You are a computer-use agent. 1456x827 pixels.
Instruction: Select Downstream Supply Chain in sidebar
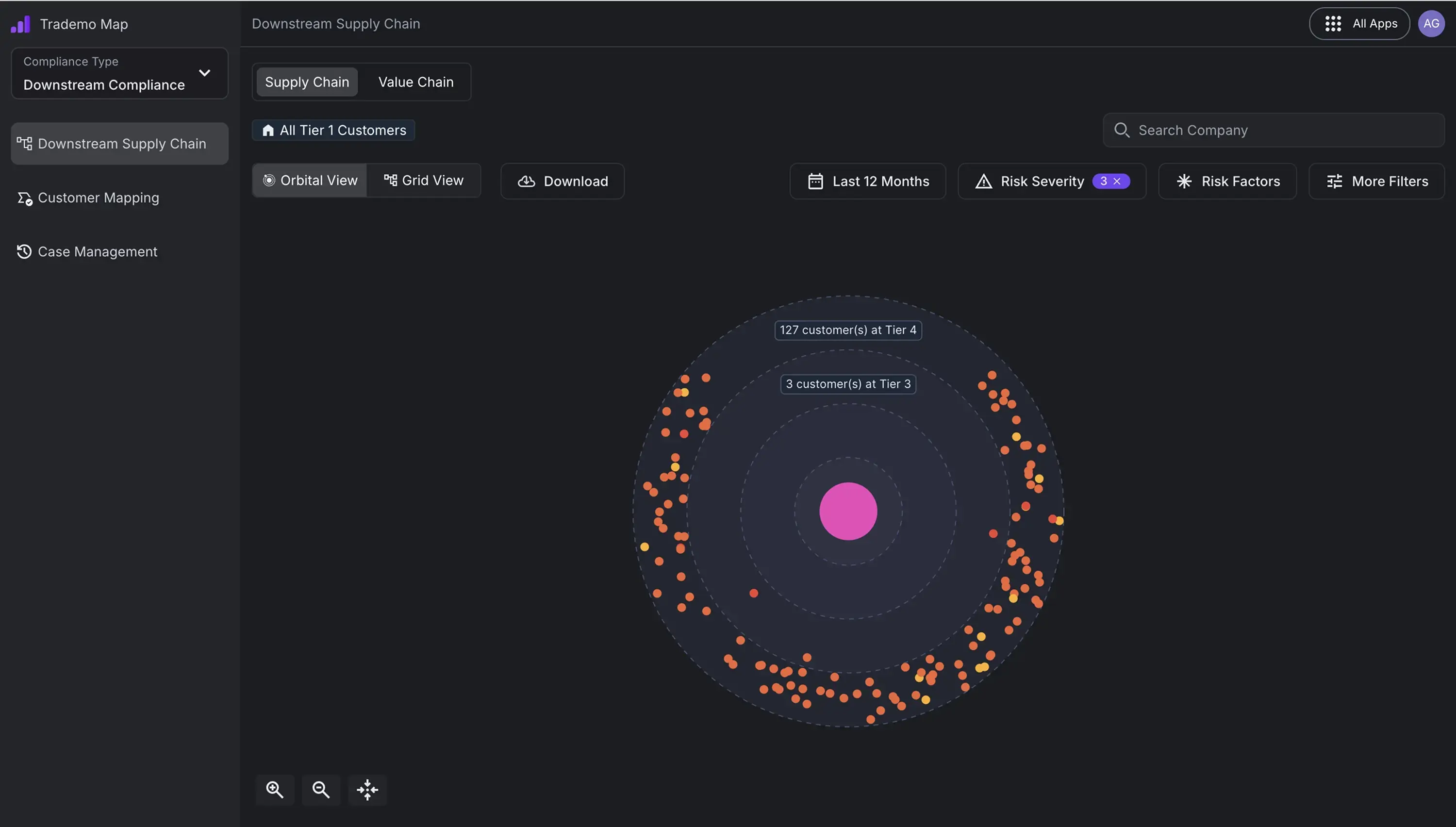click(119, 144)
